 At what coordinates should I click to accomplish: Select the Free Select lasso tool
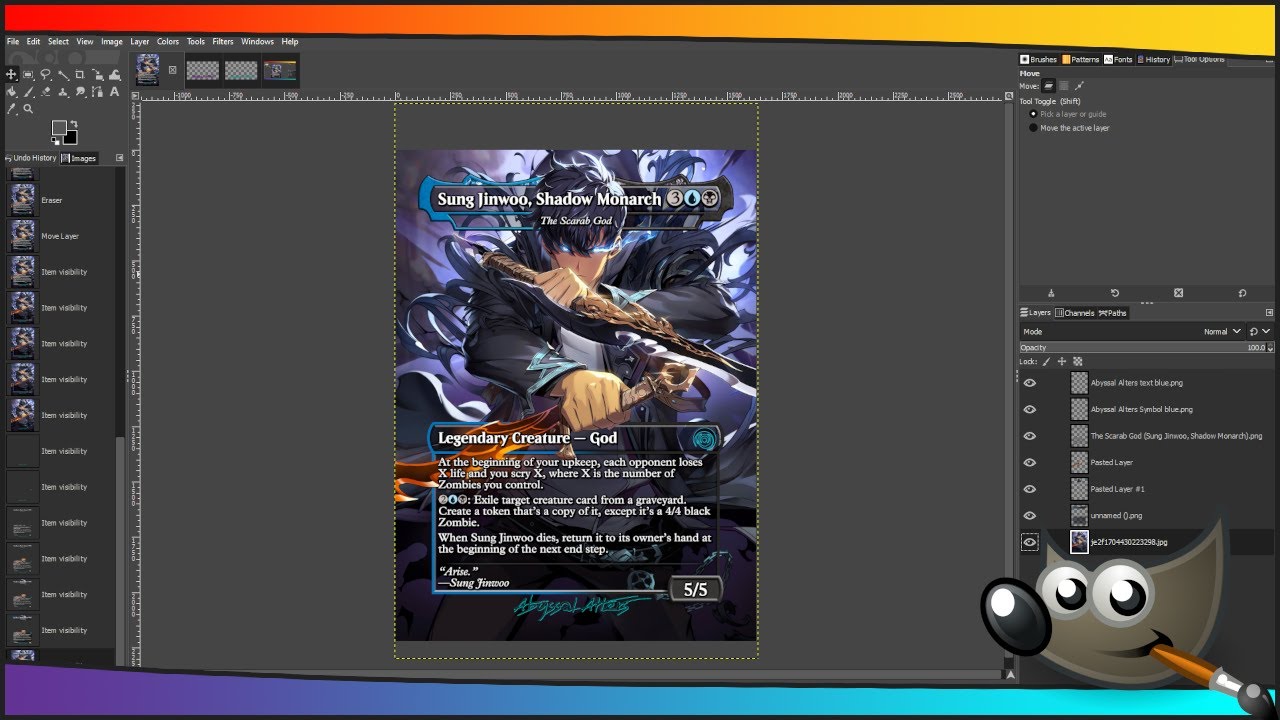tap(45, 74)
